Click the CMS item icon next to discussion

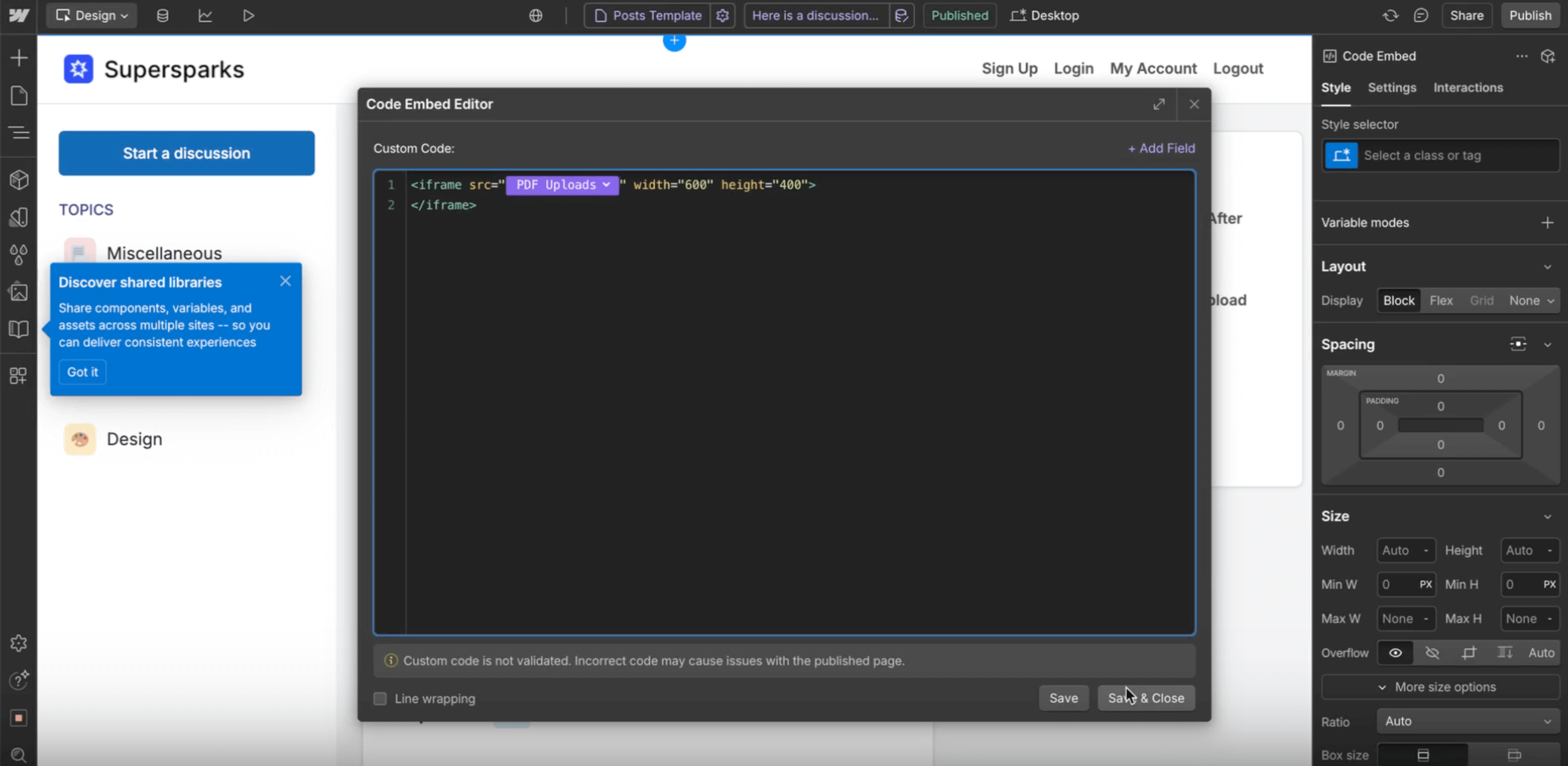901,15
